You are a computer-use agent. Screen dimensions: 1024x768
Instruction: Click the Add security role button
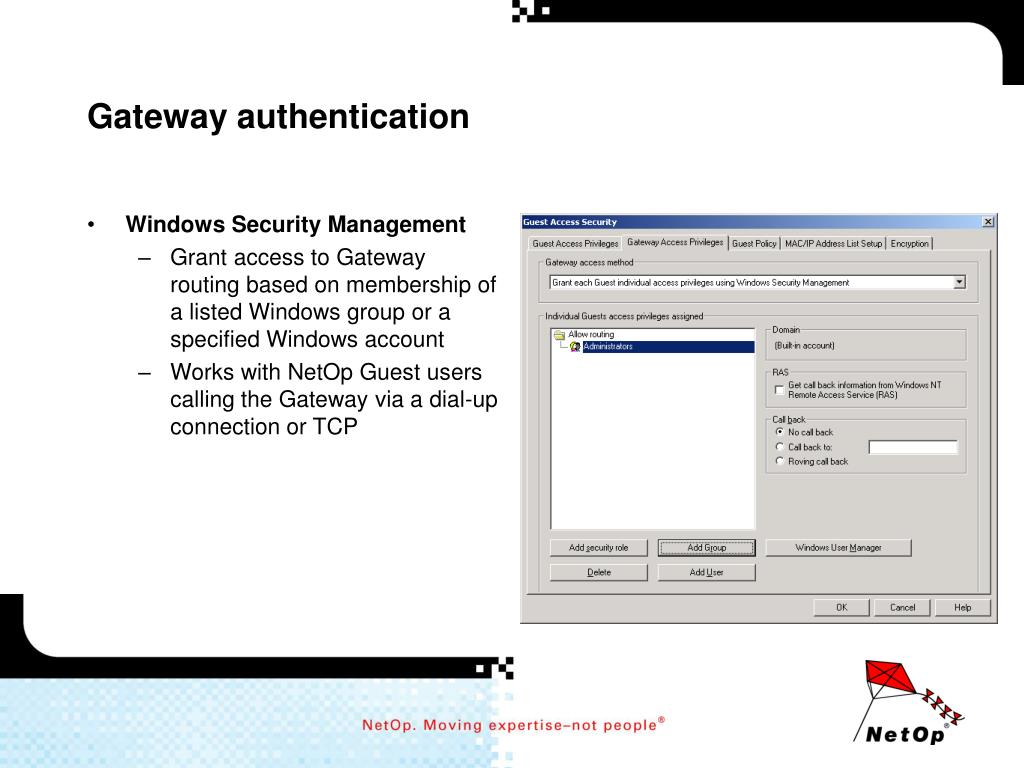pyautogui.click(x=599, y=548)
